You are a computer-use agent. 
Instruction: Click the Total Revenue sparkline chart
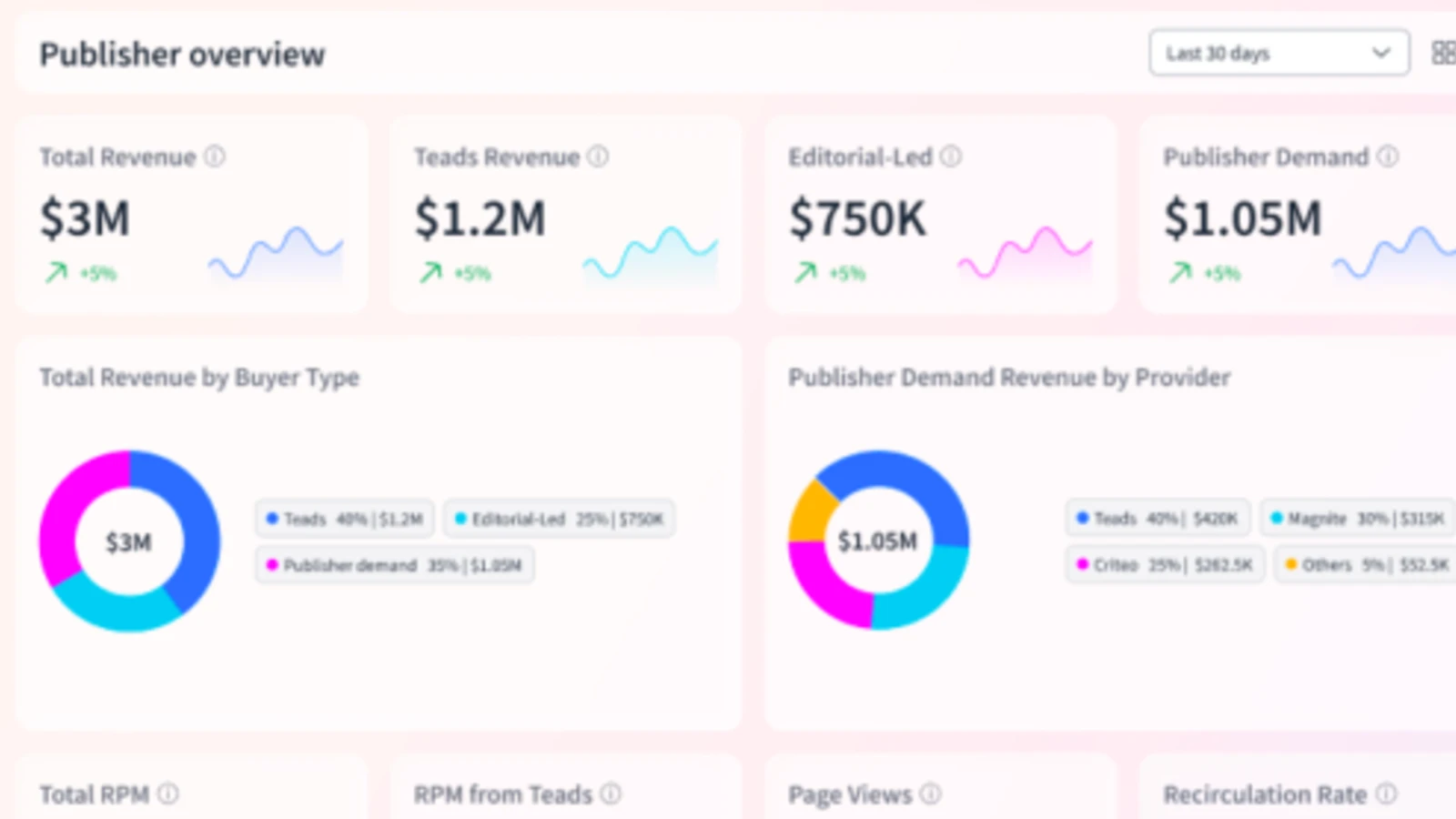276,254
